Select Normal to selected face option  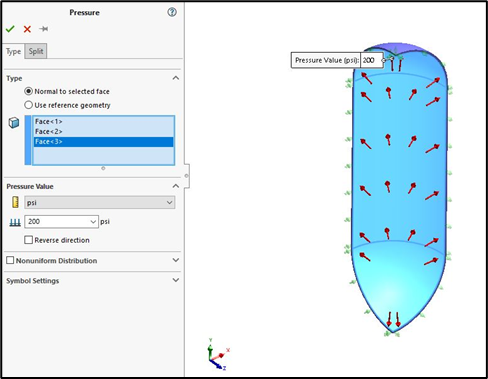(29, 91)
